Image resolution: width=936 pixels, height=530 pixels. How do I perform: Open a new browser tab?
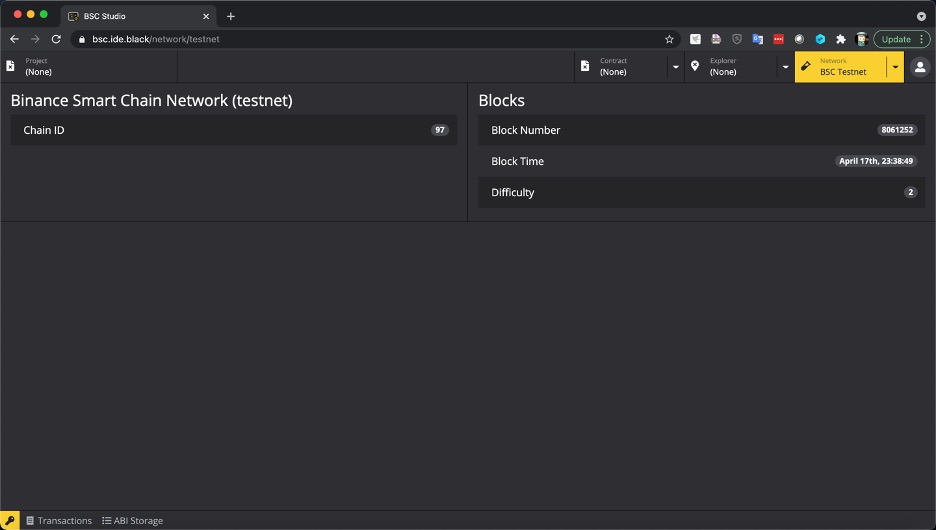230,16
